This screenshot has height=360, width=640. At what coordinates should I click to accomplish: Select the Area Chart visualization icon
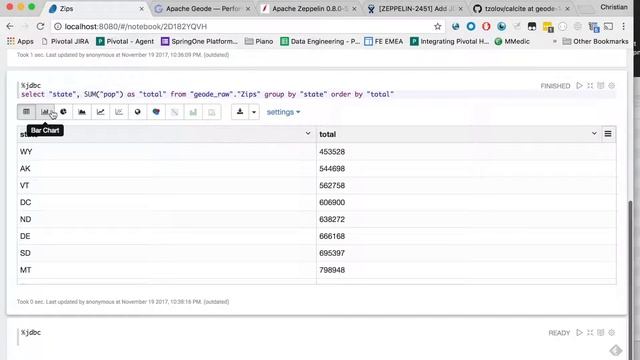coord(82,112)
